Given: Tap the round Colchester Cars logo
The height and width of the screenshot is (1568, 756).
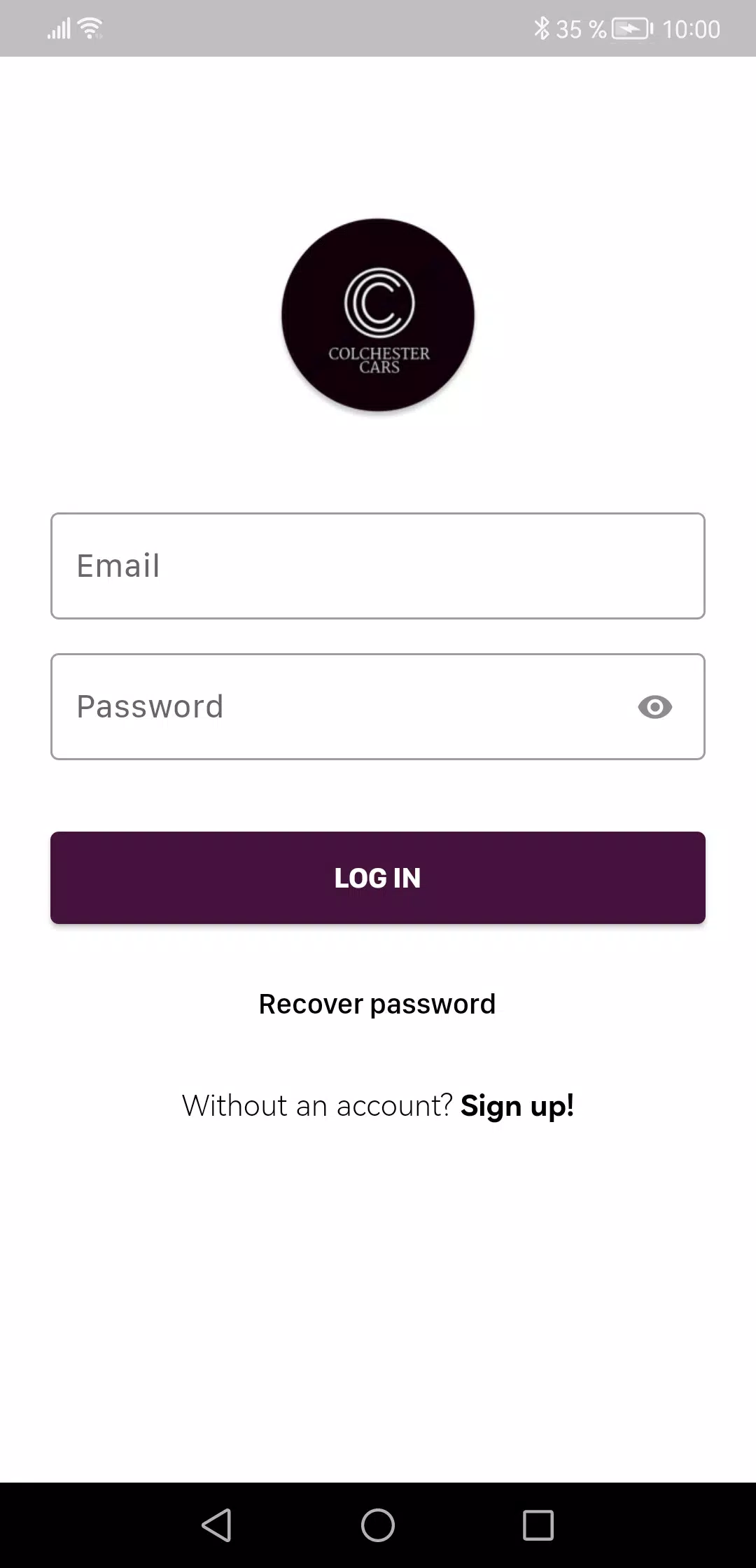Looking at the screenshot, I should tap(378, 315).
